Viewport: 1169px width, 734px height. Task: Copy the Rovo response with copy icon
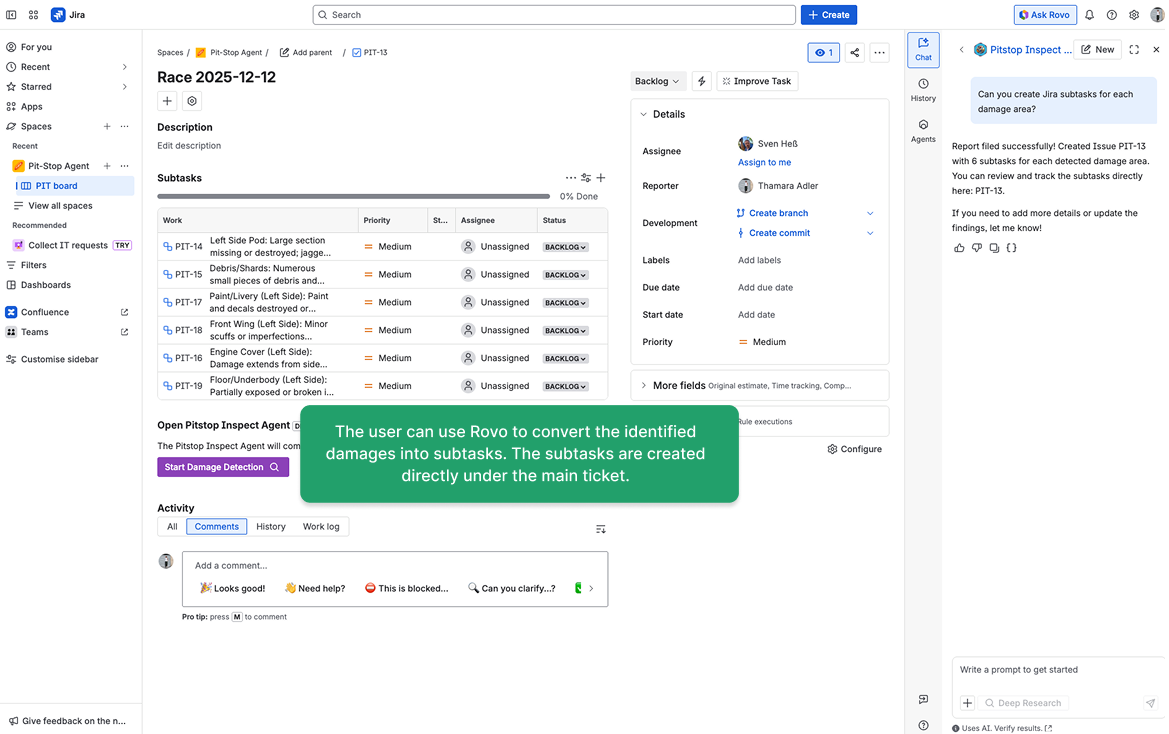pos(994,248)
